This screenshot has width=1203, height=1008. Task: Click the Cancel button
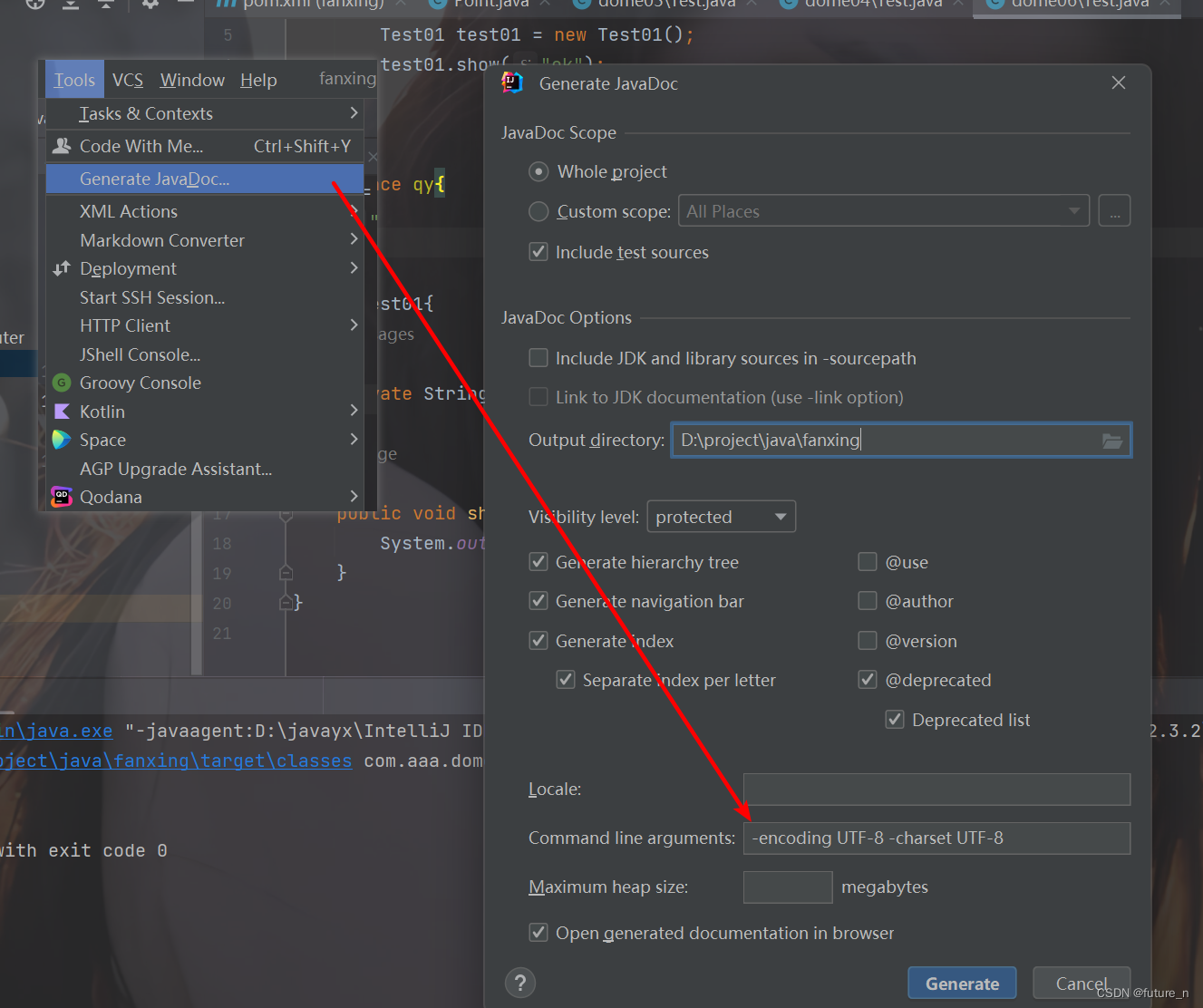click(1082, 984)
